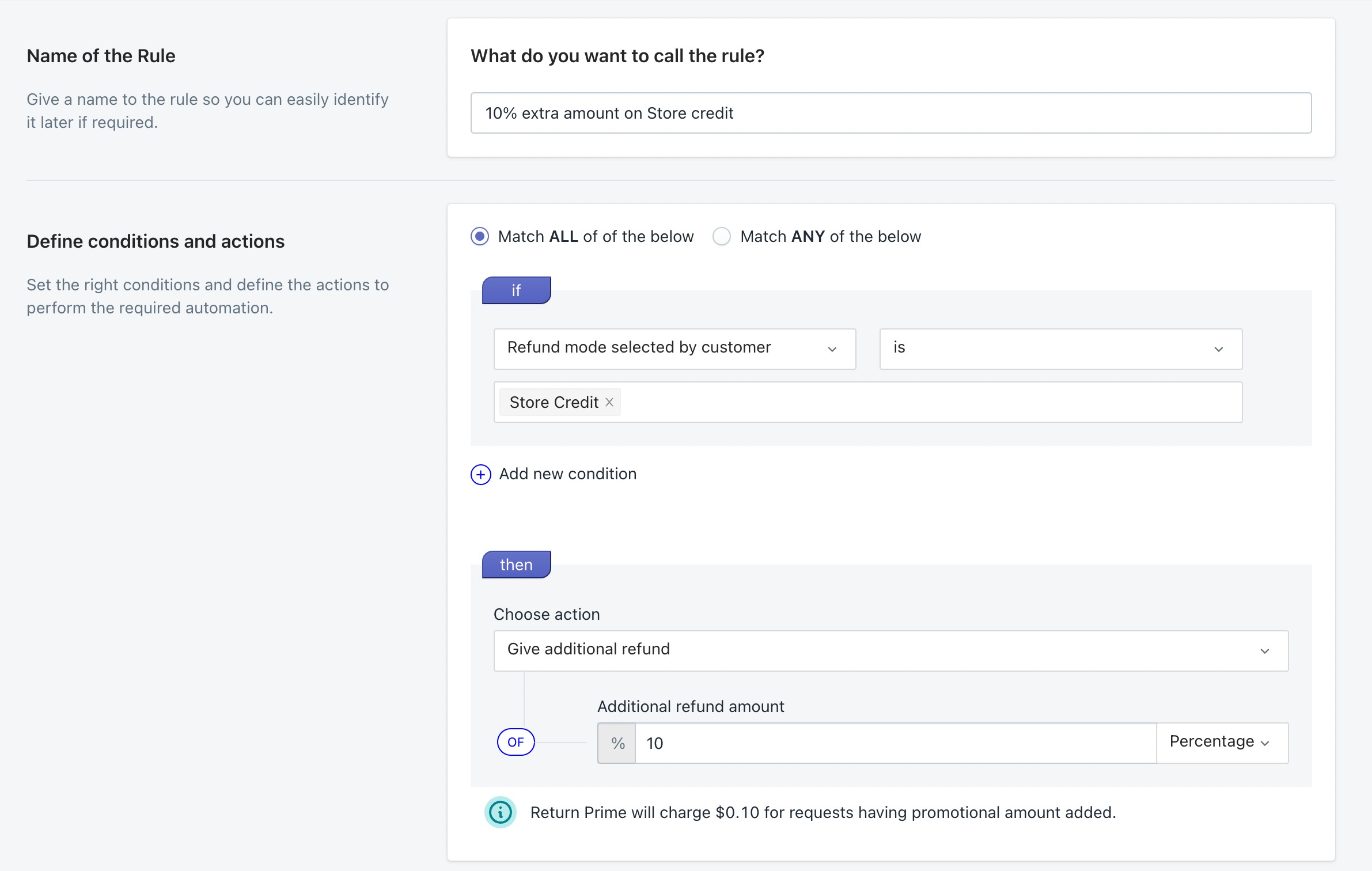Click the info icon beside charge notice
Screen dimensions: 1372x871
(500, 812)
